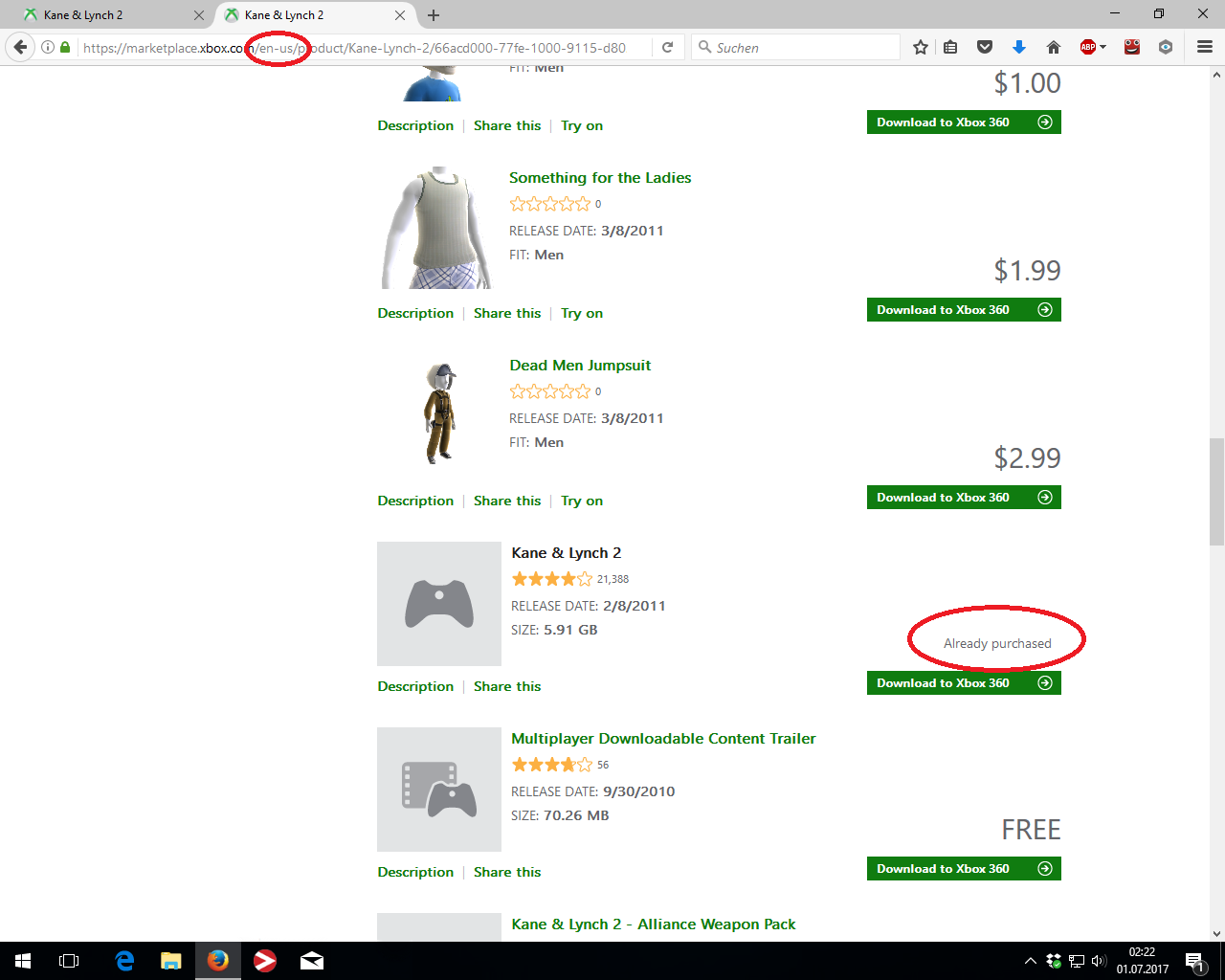Click the hexagon extension icon in toolbar
The height and width of the screenshot is (980, 1225).
pos(1166,47)
